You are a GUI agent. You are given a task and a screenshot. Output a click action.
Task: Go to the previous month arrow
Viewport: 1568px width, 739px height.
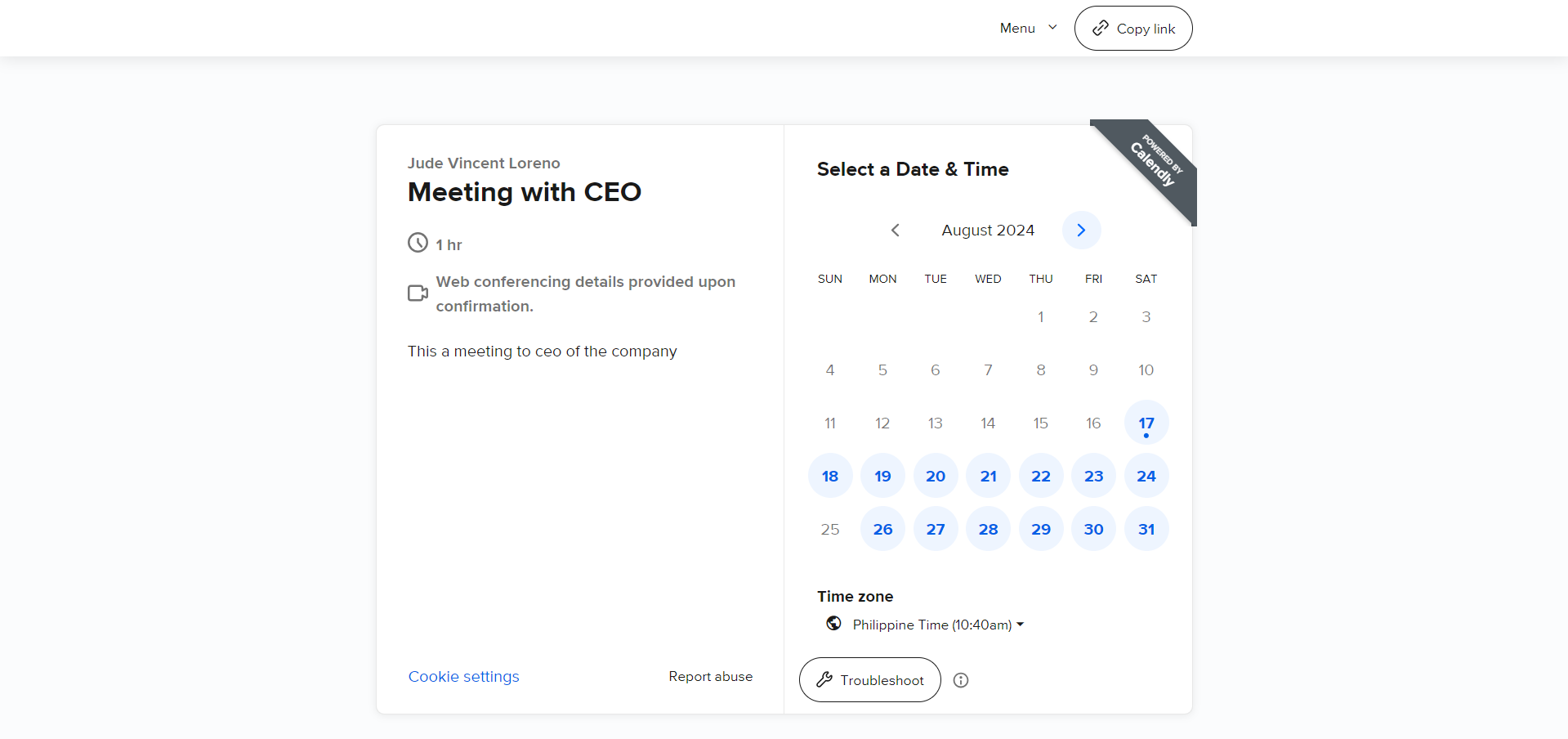click(896, 231)
